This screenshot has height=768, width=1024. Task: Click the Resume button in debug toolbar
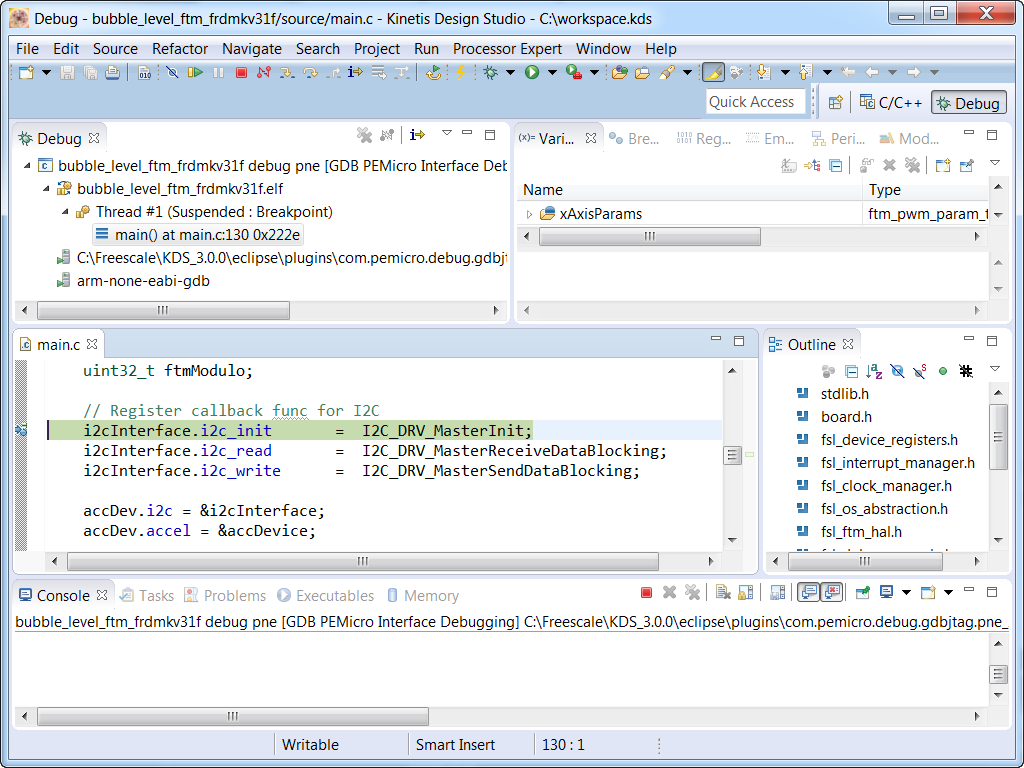[x=195, y=73]
